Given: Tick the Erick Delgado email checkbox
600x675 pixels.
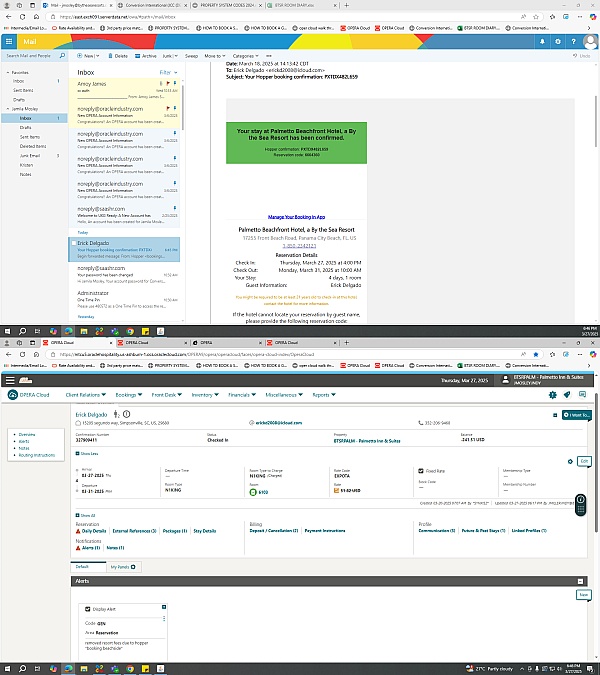Looking at the screenshot, I should 74,243.
